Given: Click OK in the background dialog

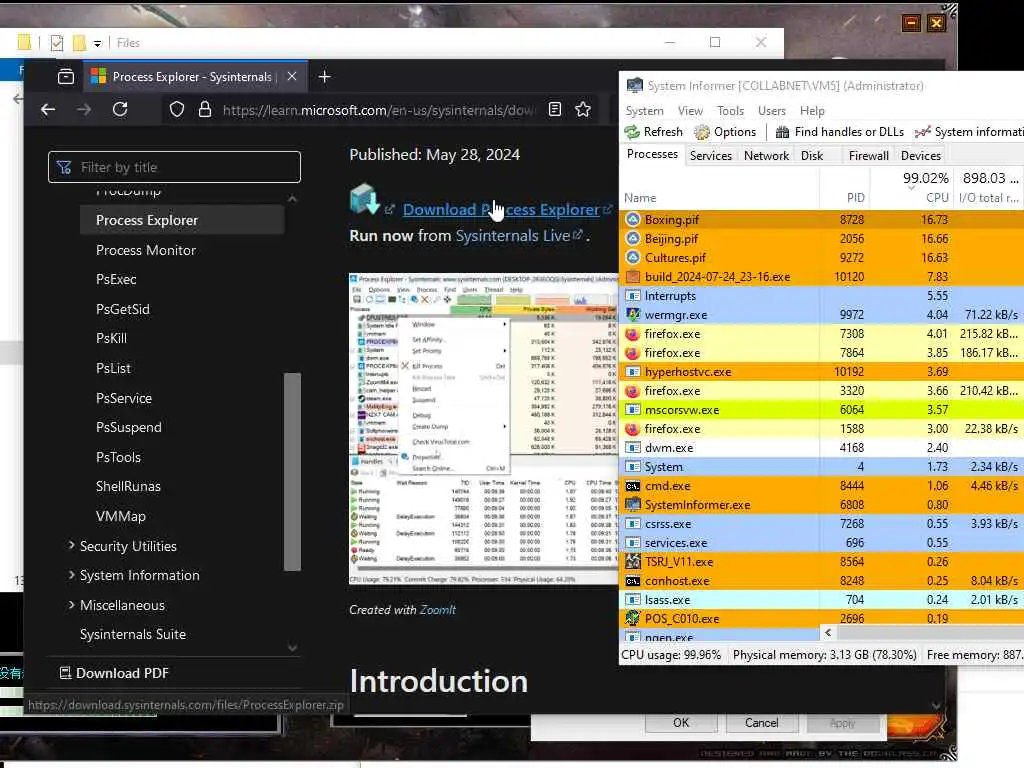Looking at the screenshot, I should 681,722.
